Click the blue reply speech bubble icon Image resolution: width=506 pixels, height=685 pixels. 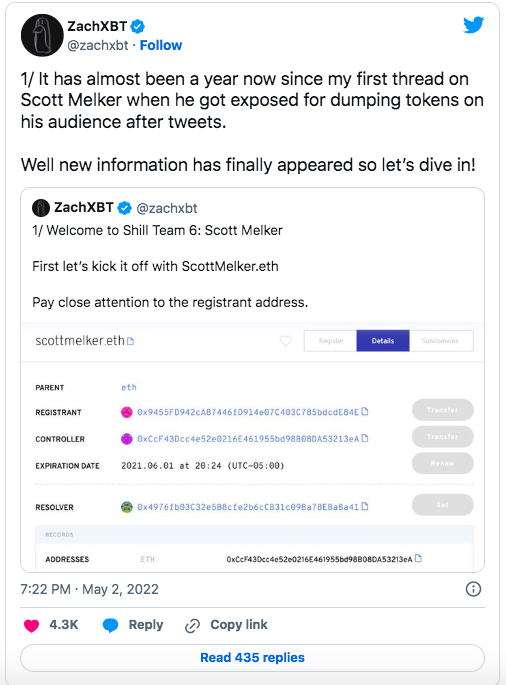[x=110, y=626]
